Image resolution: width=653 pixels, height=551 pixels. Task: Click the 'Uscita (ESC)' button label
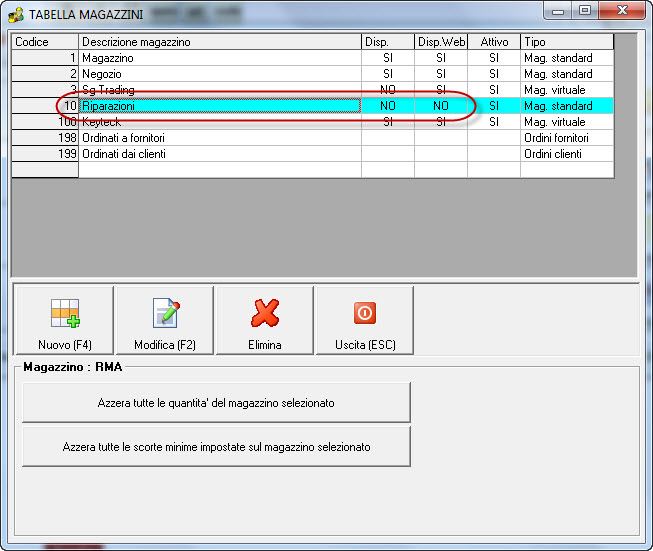365,345
